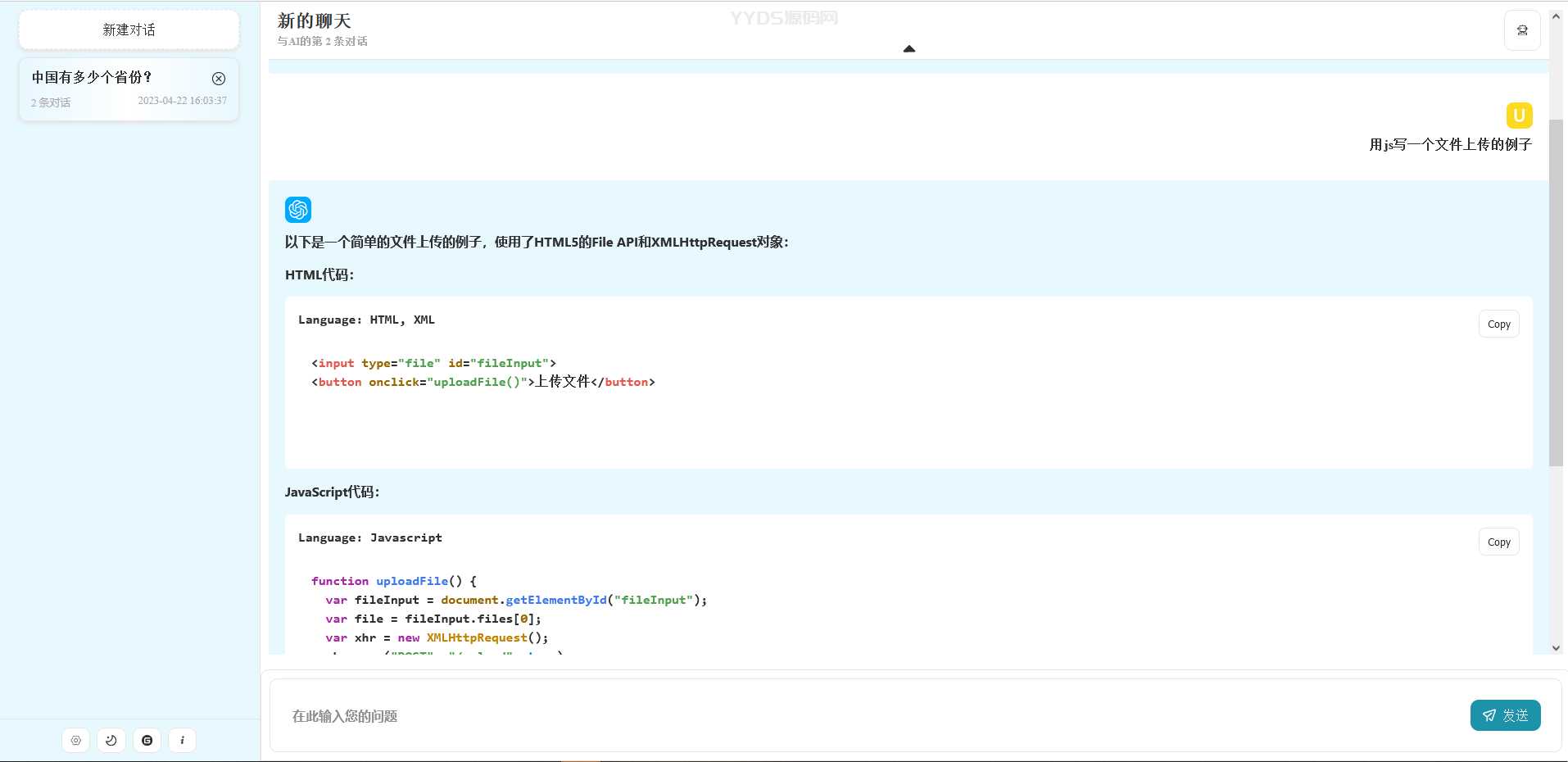Viewport: 1568px width, 762px height.
Task: Send the message with 发送 button
Action: tap(1505, 715)
